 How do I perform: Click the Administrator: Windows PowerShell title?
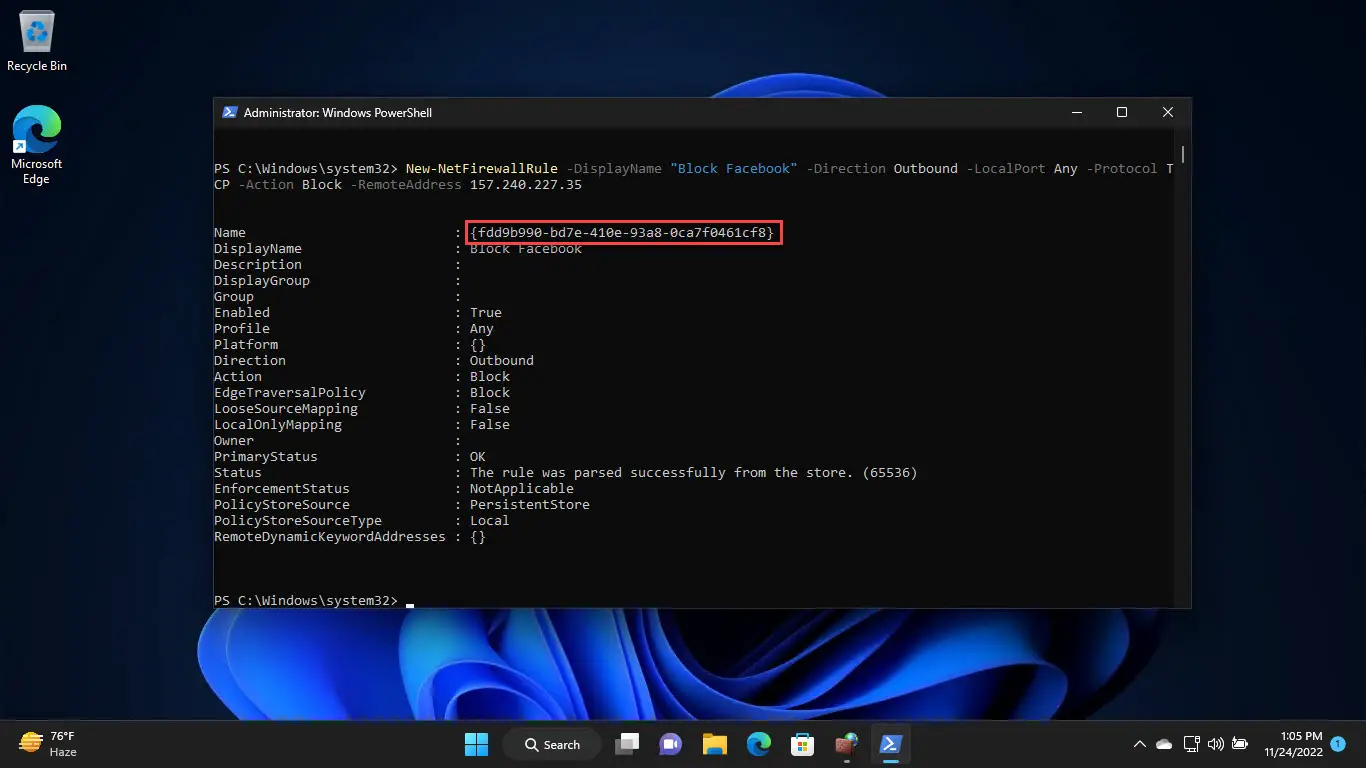[338, 113]
